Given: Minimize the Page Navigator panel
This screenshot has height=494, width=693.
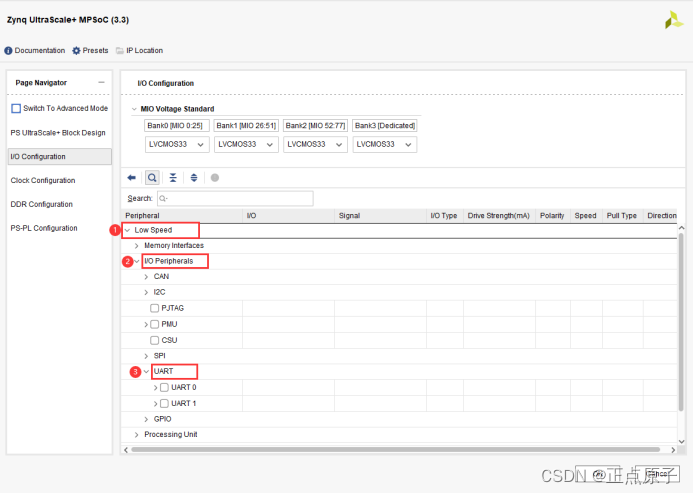Looking at the screenshot, I should (102, 82).
